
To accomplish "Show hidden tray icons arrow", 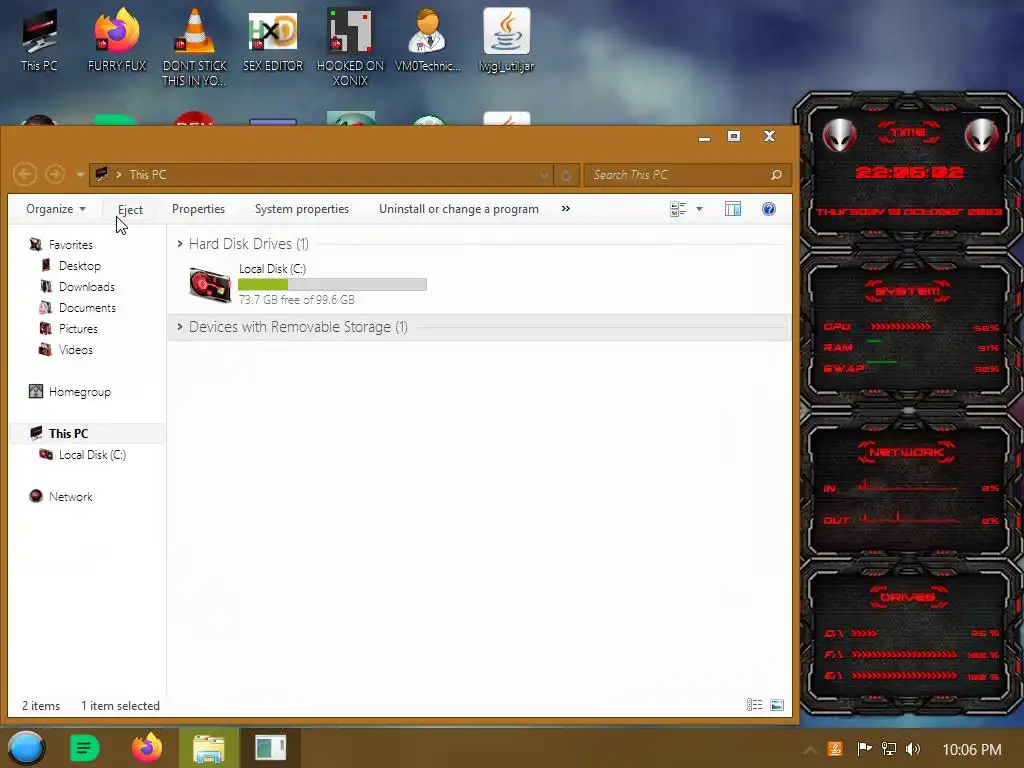I will pyautogui.click(x=810, y=750).
